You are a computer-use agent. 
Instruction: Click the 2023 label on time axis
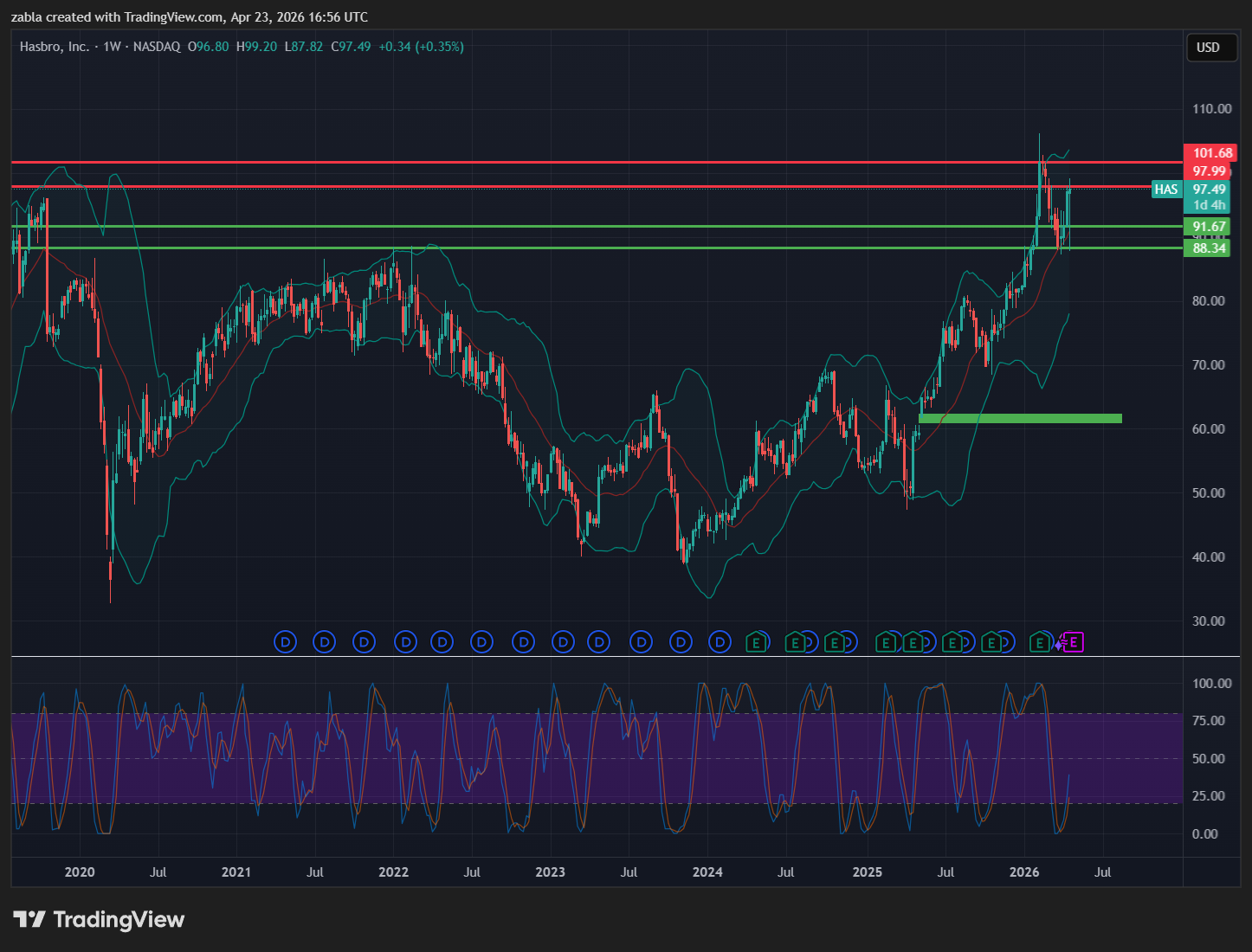click(550, 872)
